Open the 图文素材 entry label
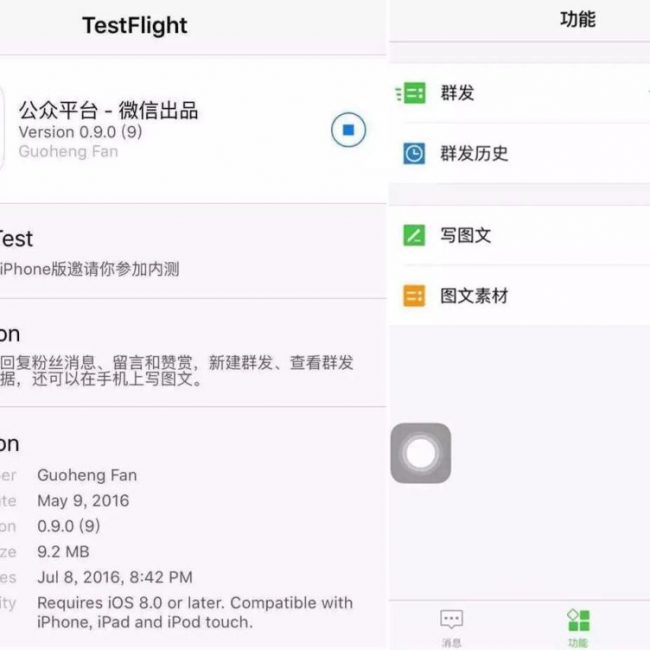The image size is (650, 650). pyautogui.click(x=474, y=296)
